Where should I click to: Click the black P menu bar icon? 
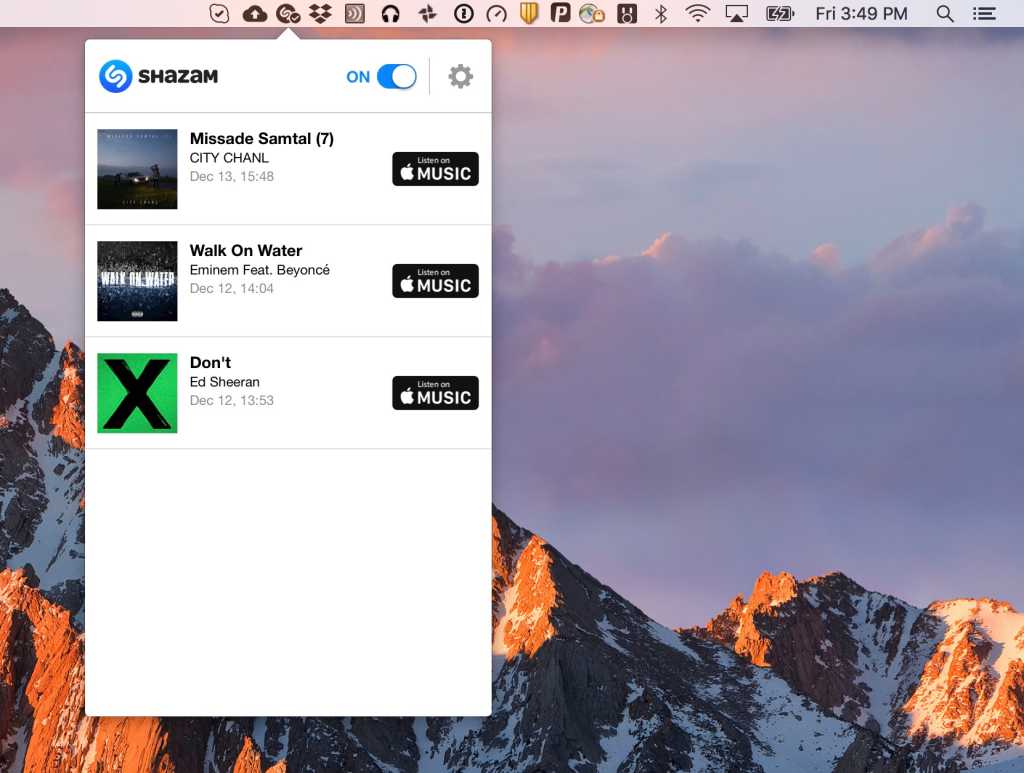560,13
